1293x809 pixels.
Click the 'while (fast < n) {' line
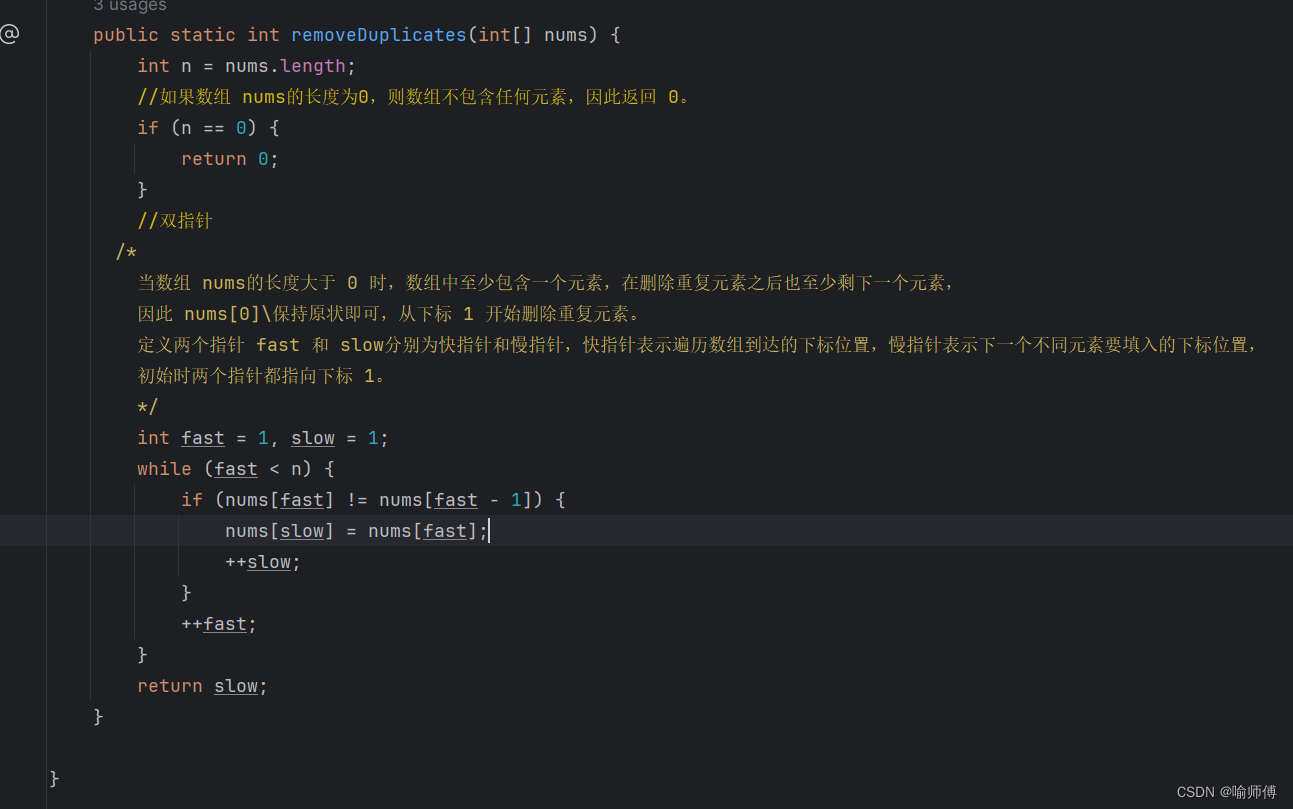(x=236, y=469)
